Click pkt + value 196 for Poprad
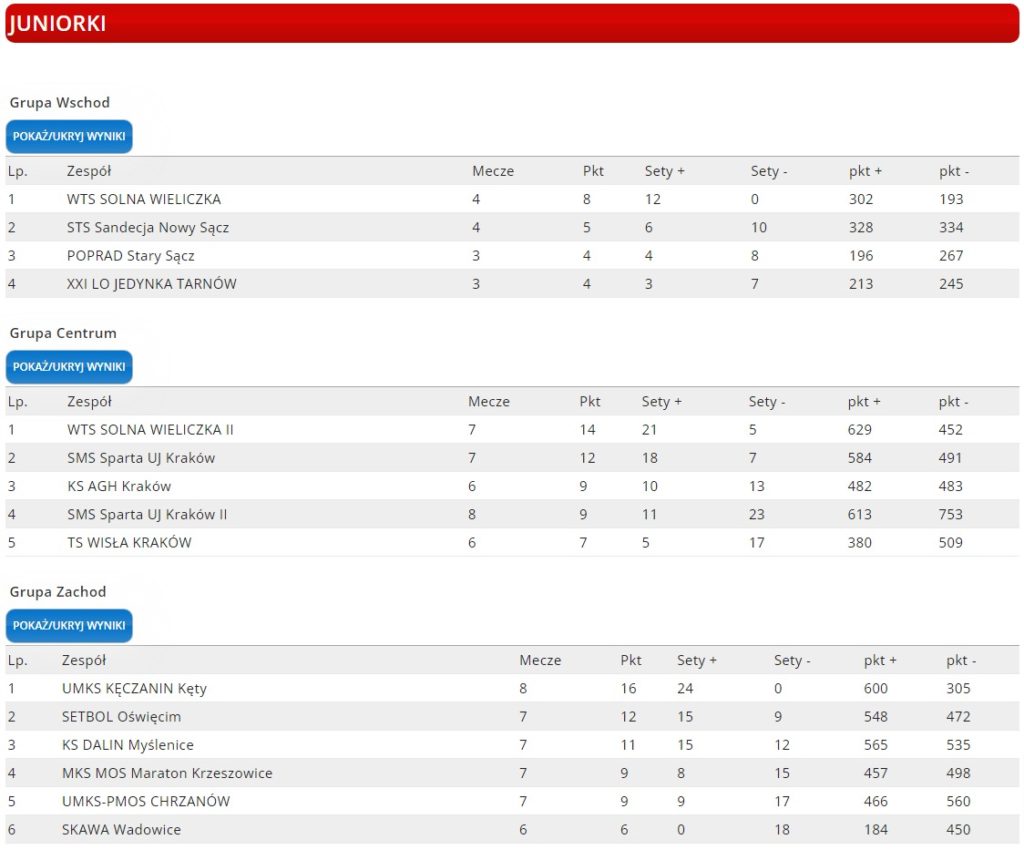The height and width of the screenshot is (850, 1024). (x=861, y=256)
